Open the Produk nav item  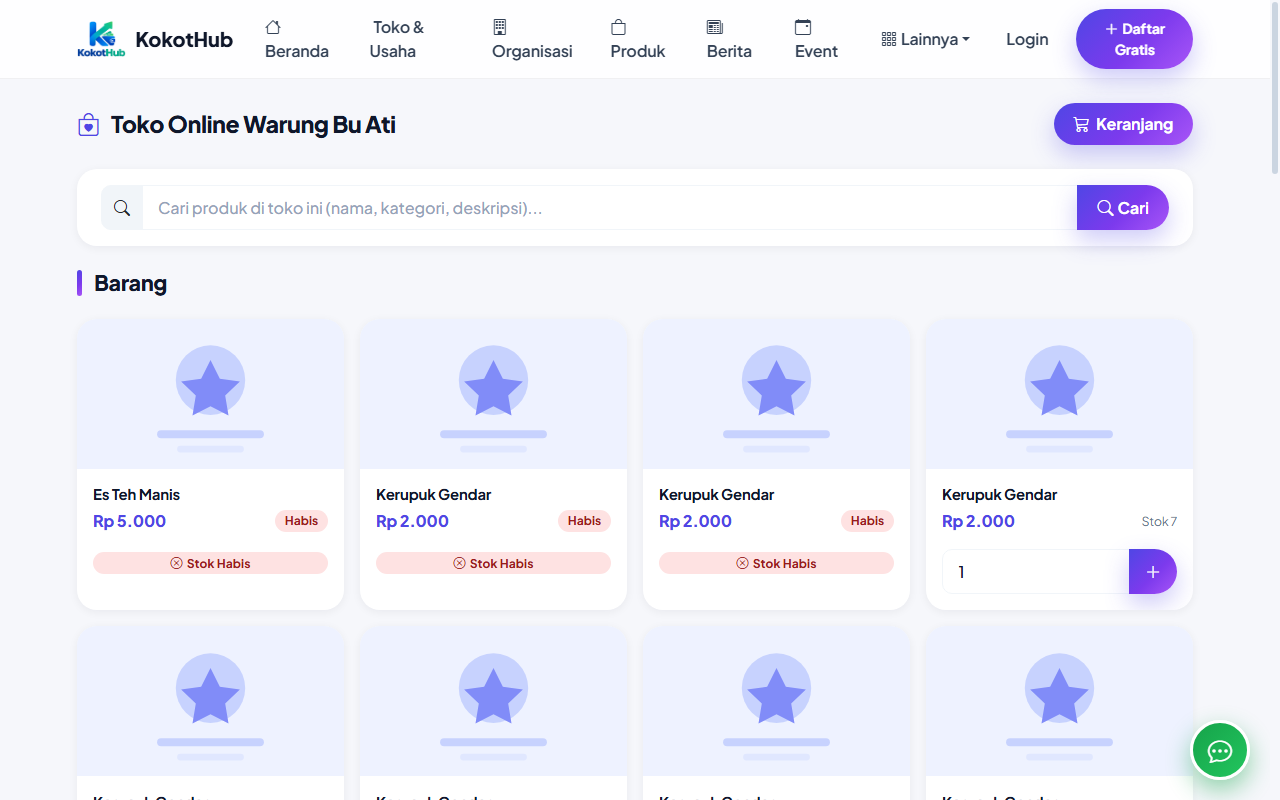[x=638, y=39]
